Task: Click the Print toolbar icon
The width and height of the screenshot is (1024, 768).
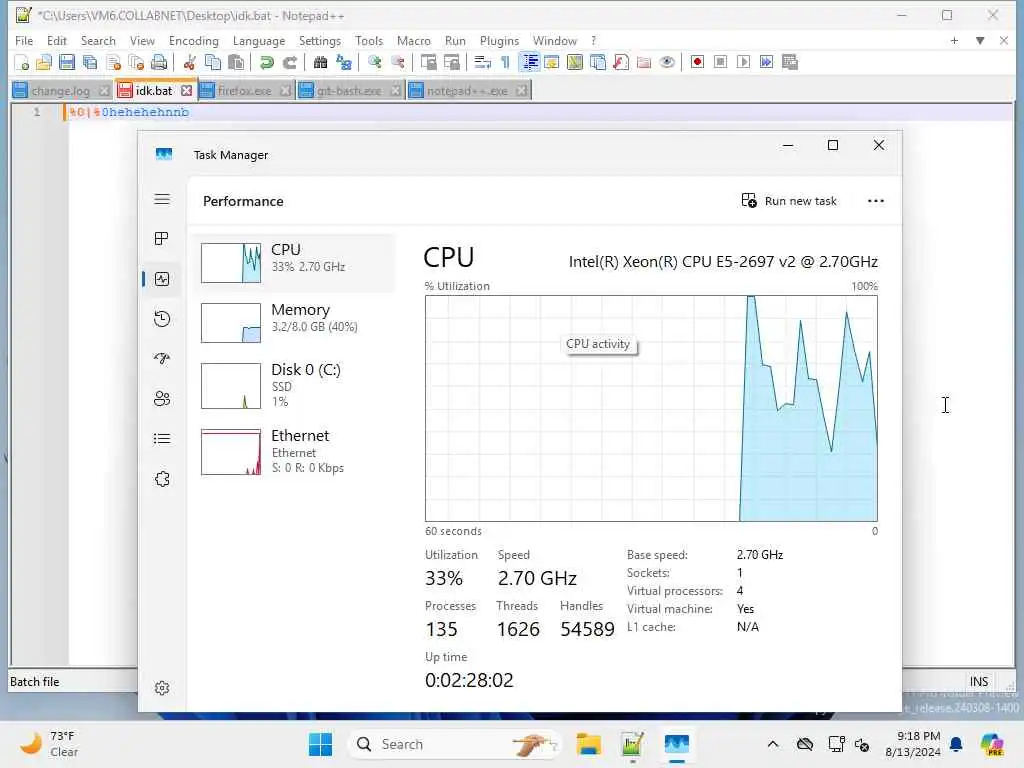Action: coord(159,62)
